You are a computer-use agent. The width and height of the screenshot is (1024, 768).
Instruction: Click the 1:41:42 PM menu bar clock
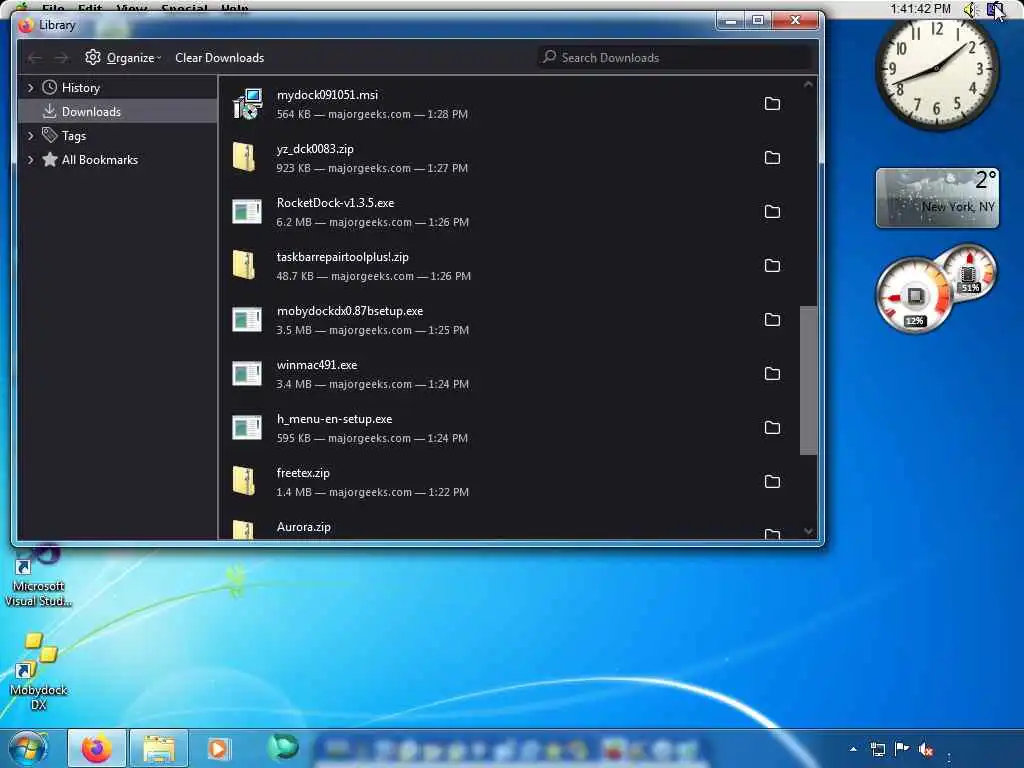tap(920, 8)
